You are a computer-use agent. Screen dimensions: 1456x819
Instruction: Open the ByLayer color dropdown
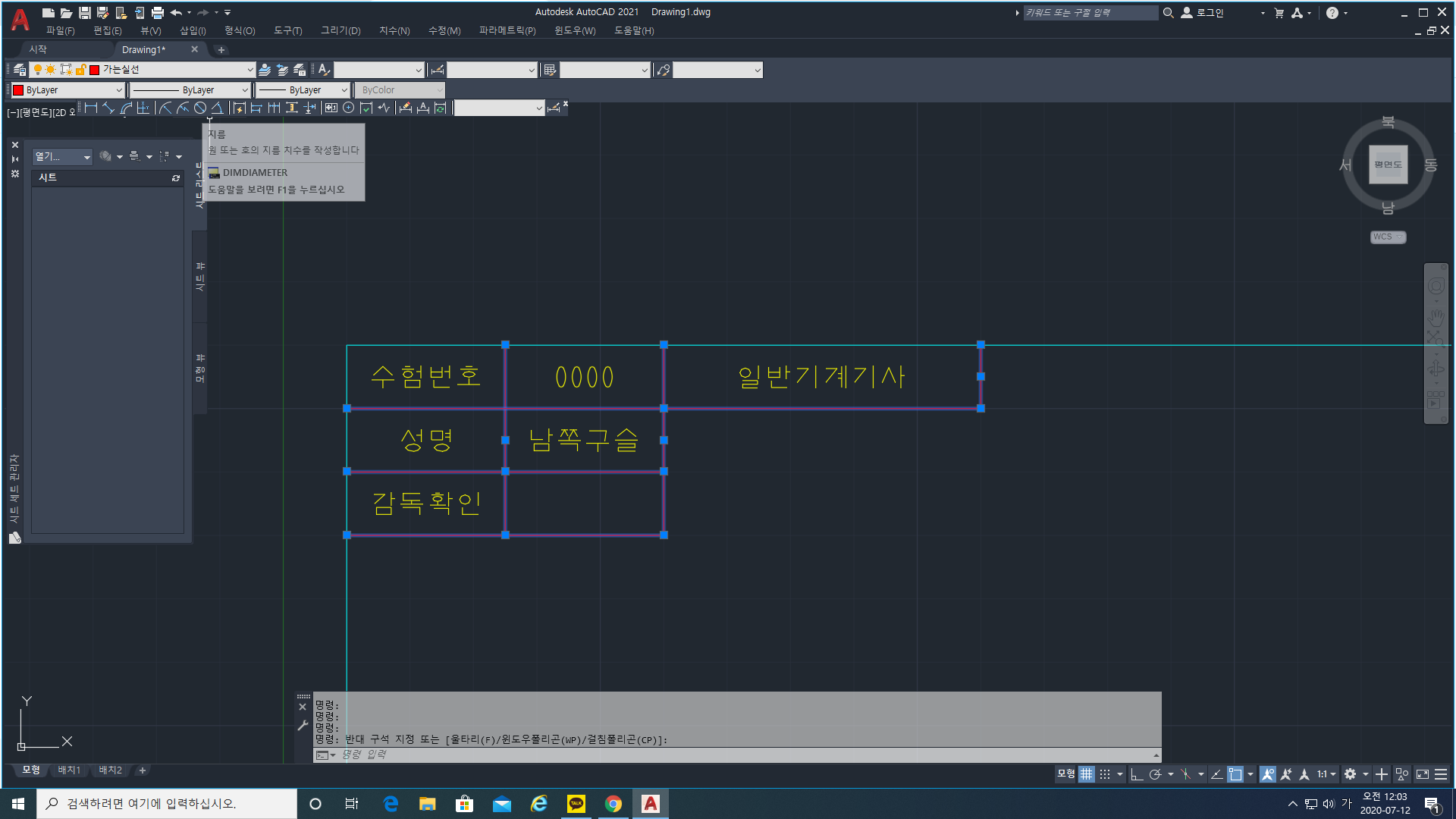point(118,90)
